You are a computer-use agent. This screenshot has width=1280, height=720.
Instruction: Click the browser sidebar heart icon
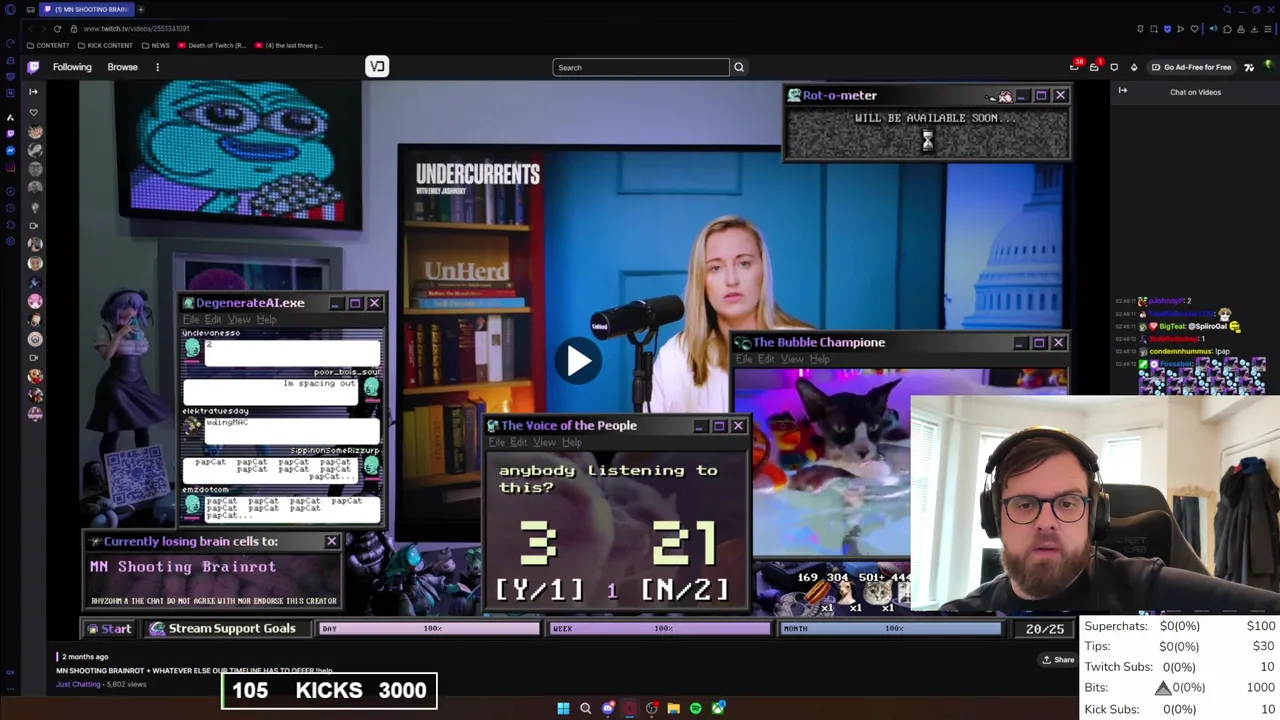[33, 113]
